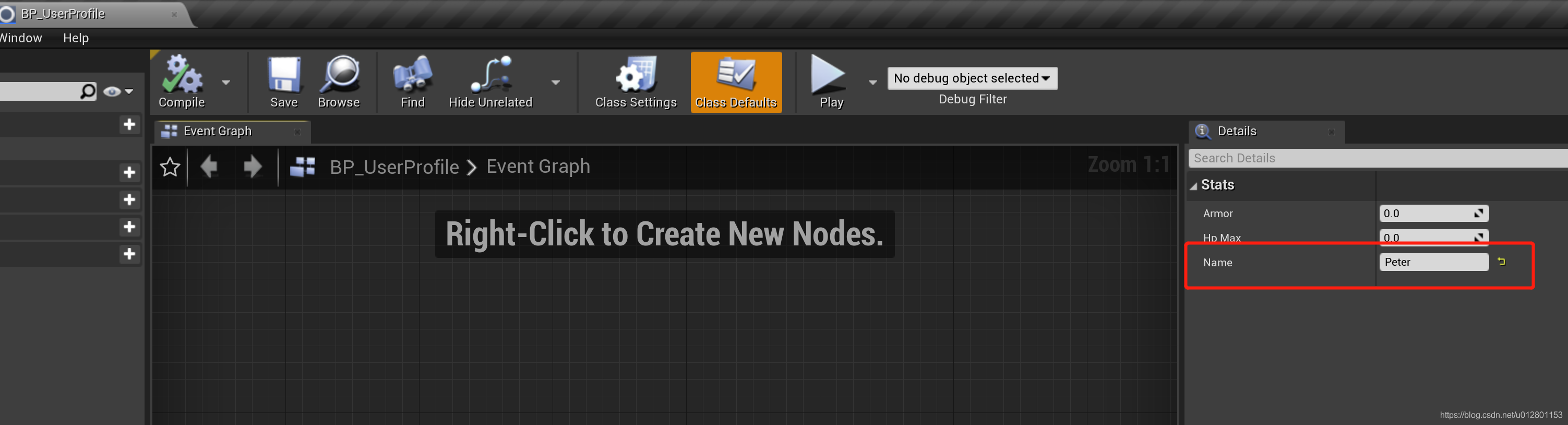
Task: Click BP_UserProfile in graph breadcrumb
Action: point(394,167)
